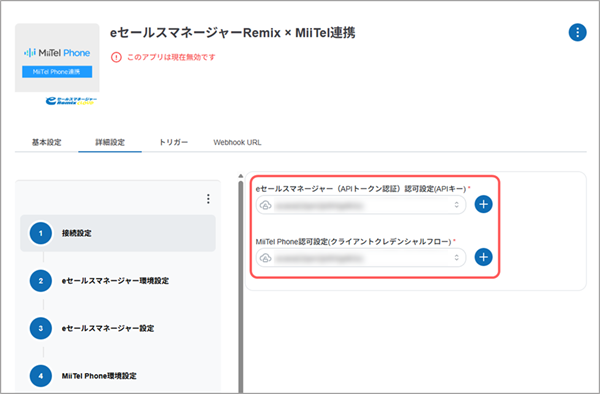Click the step list vertical scrollbar

pos(241,287)
